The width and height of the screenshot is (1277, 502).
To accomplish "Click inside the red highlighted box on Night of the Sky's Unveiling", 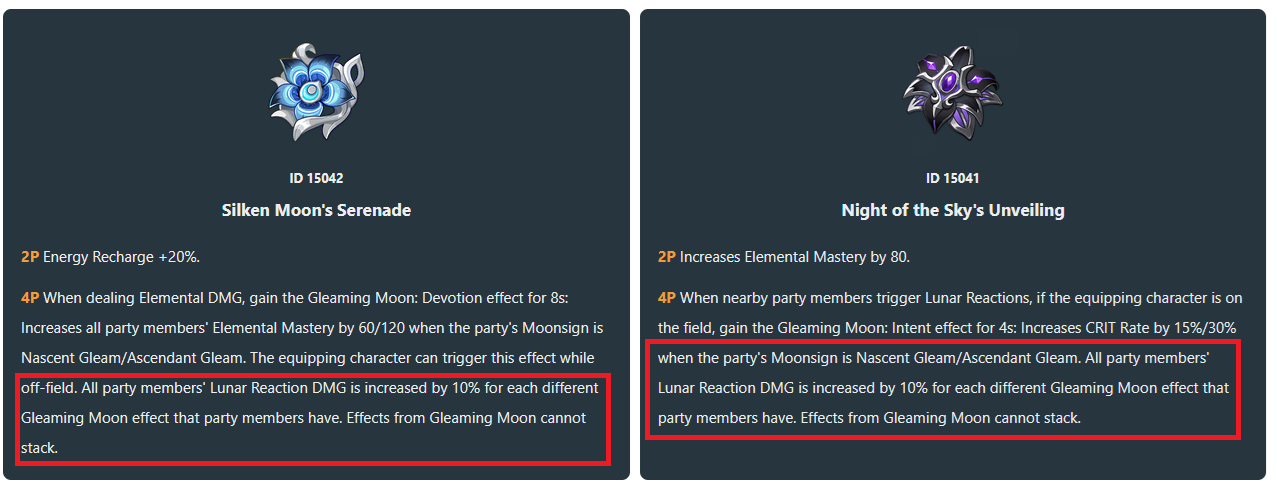I will pyautogui.click(x=945, y=388).
